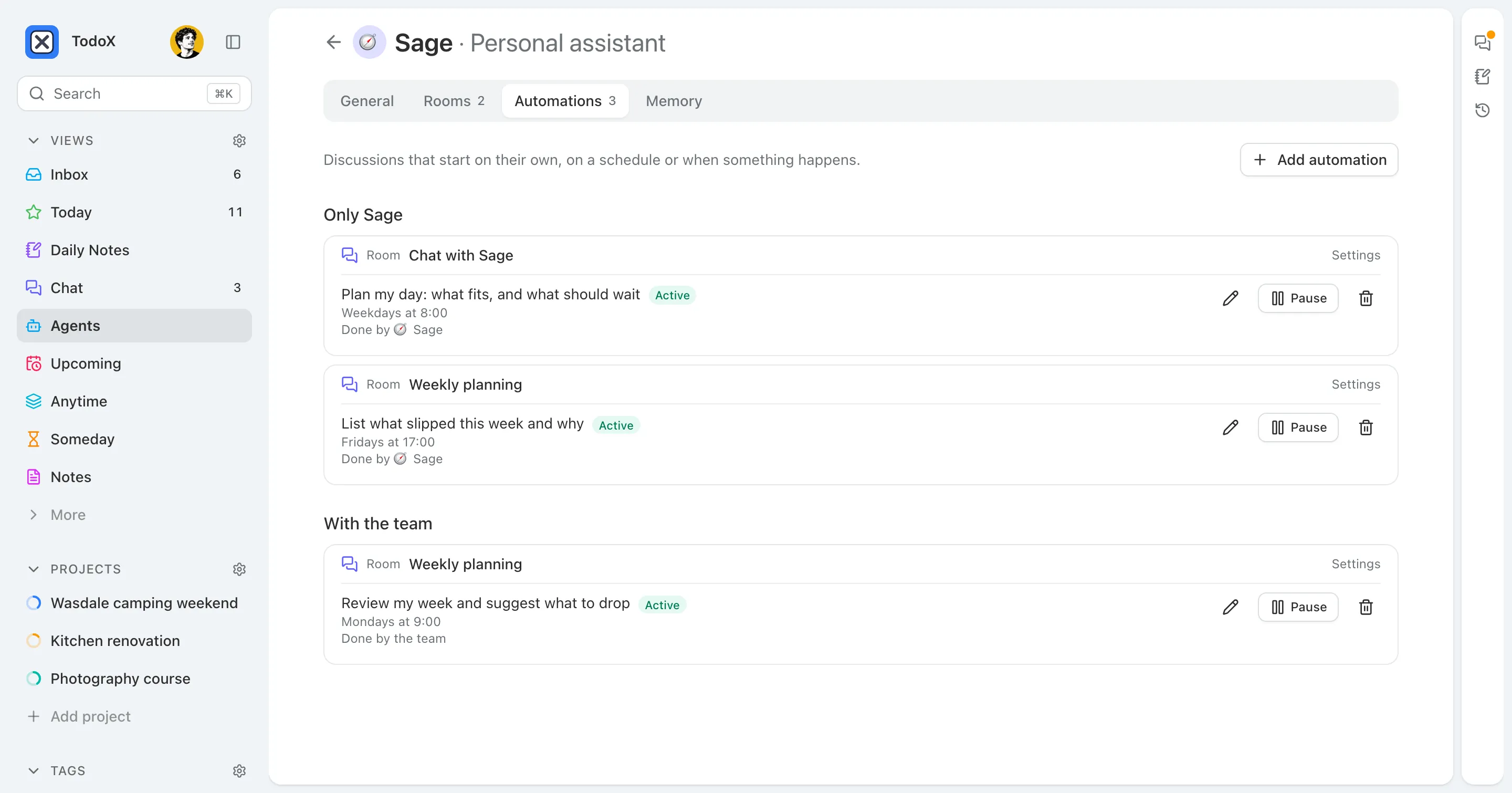Switch to the Rooms tab
This screenshot has height=793, width=1512.
click(454, 101)
